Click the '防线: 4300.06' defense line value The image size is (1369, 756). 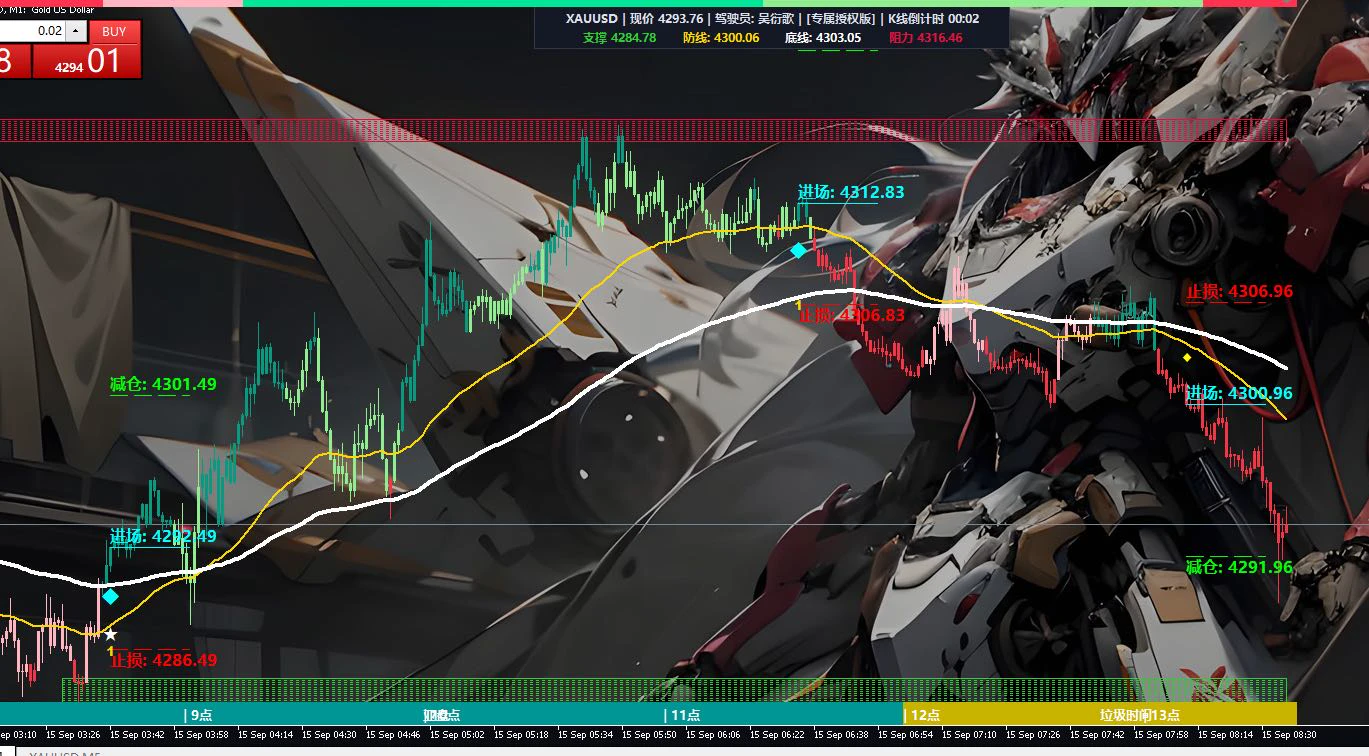tap(721, 38)
